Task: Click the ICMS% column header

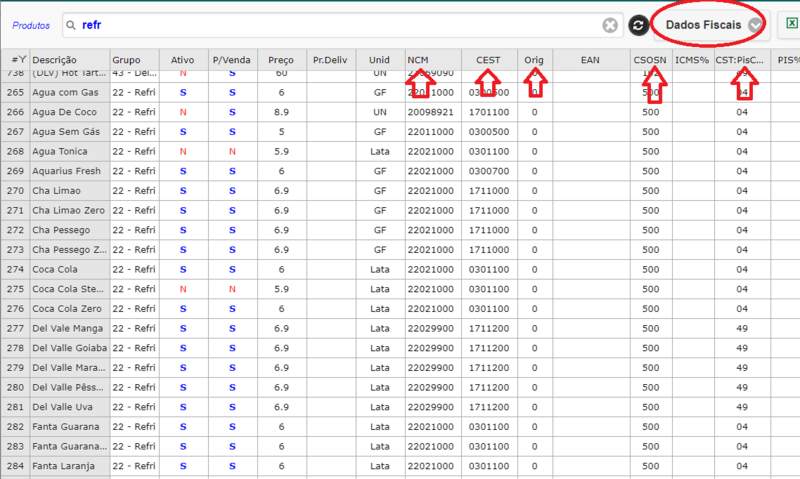Action: tap(692, 60)
